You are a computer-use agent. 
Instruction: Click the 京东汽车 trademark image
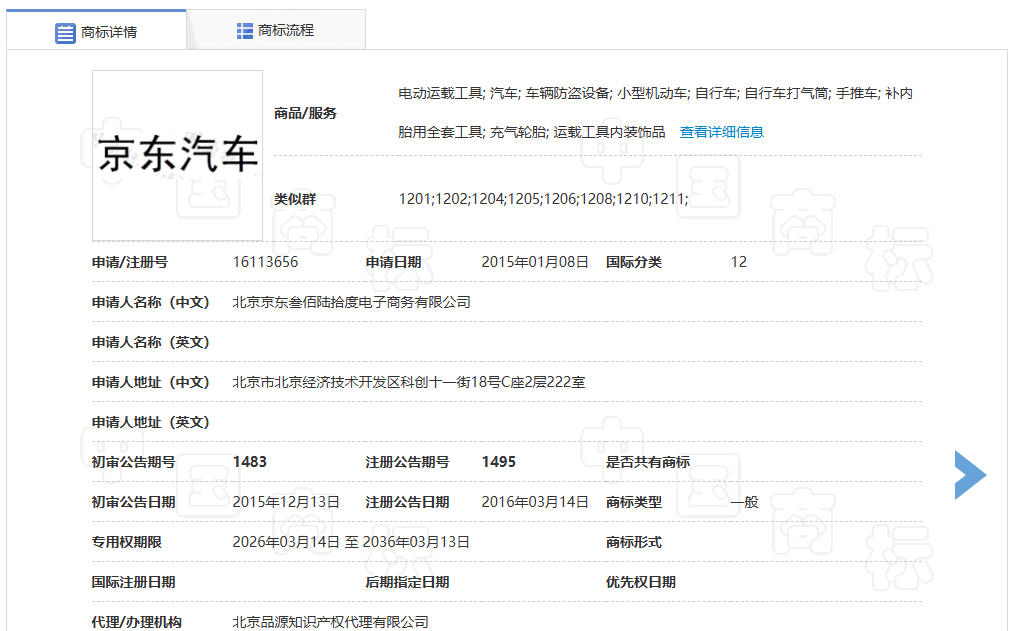pyautogui.click(x=178, y=155)
